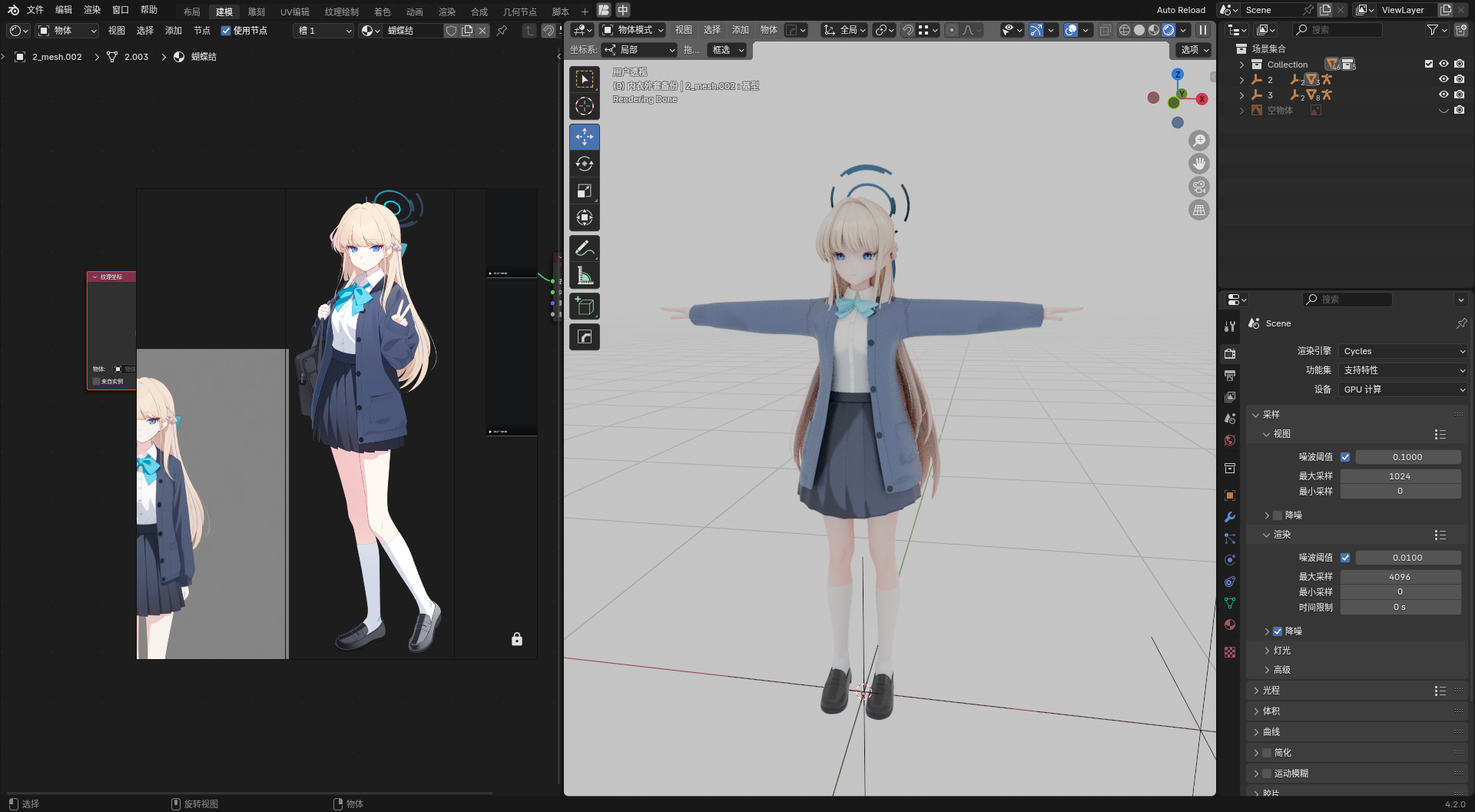The height and width of the screenshot is (812, 1475).
Task: Choose the Add Cube tool
Action: point(584,307)
